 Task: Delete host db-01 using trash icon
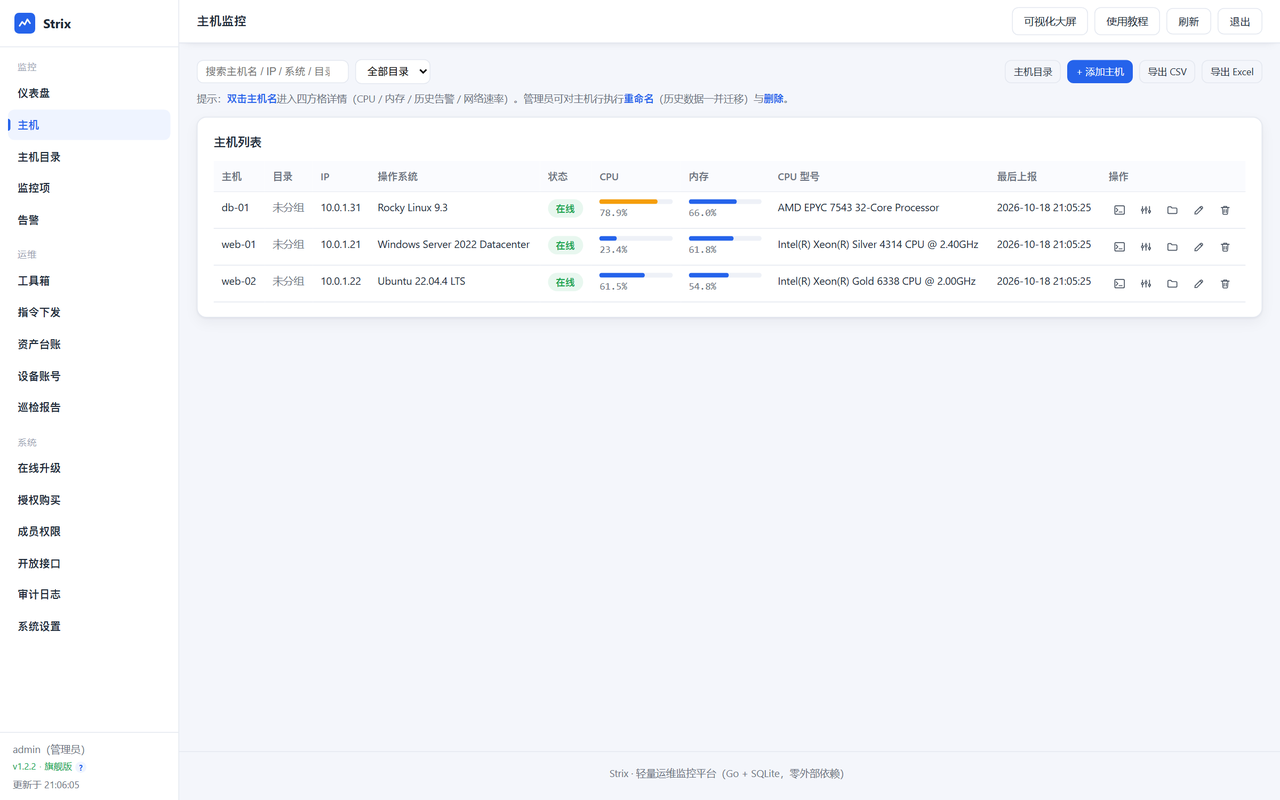1225,210
